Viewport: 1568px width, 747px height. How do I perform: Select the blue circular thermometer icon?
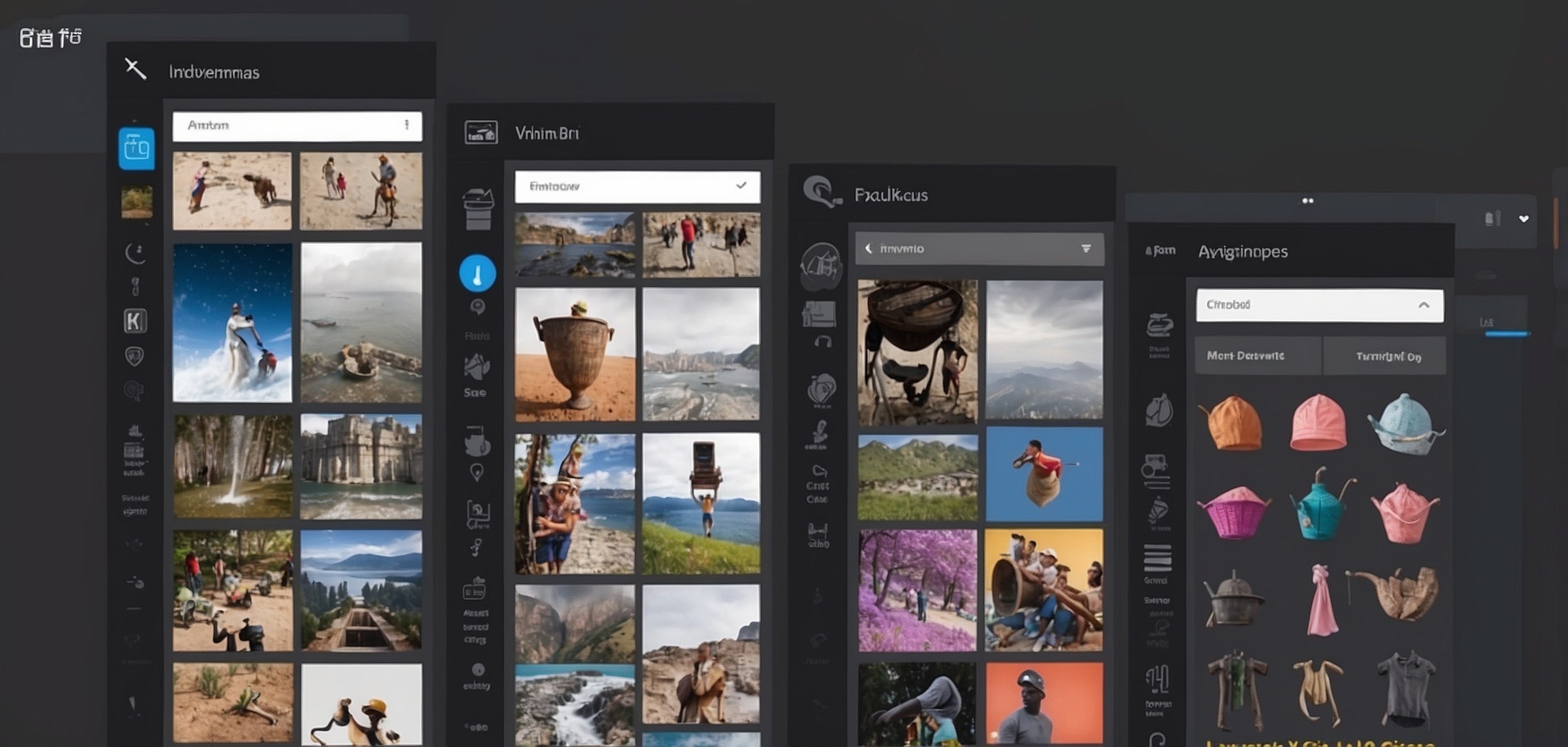coord(478,273)
